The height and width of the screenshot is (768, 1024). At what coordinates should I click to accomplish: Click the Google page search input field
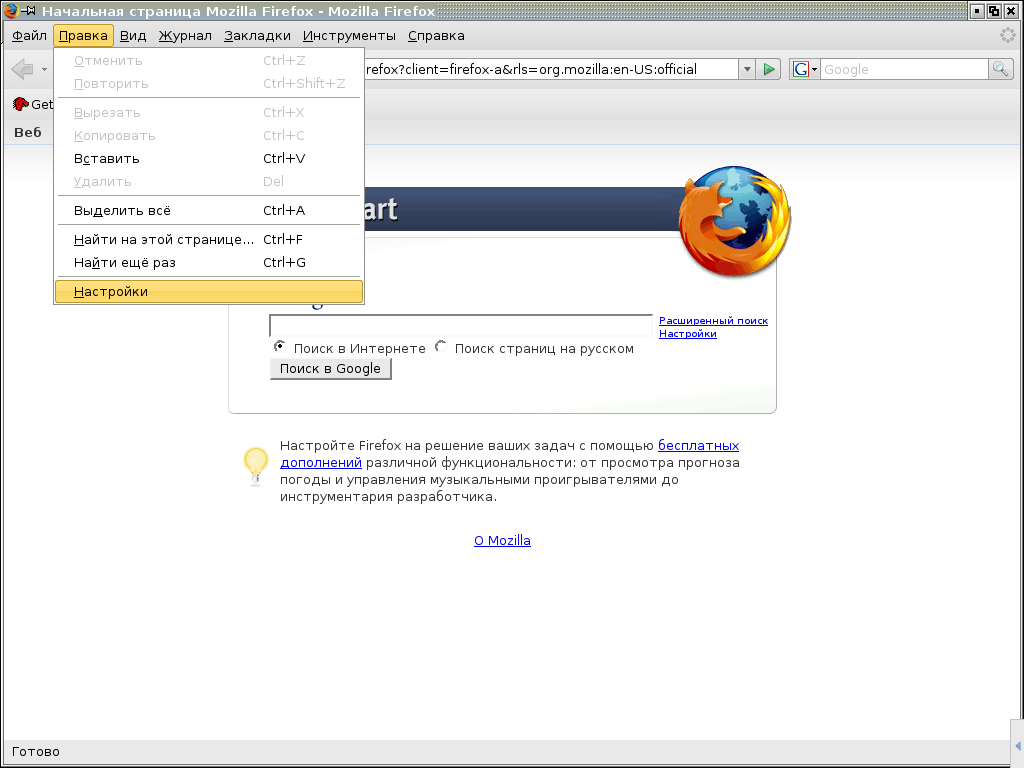(x=461, y=325)
